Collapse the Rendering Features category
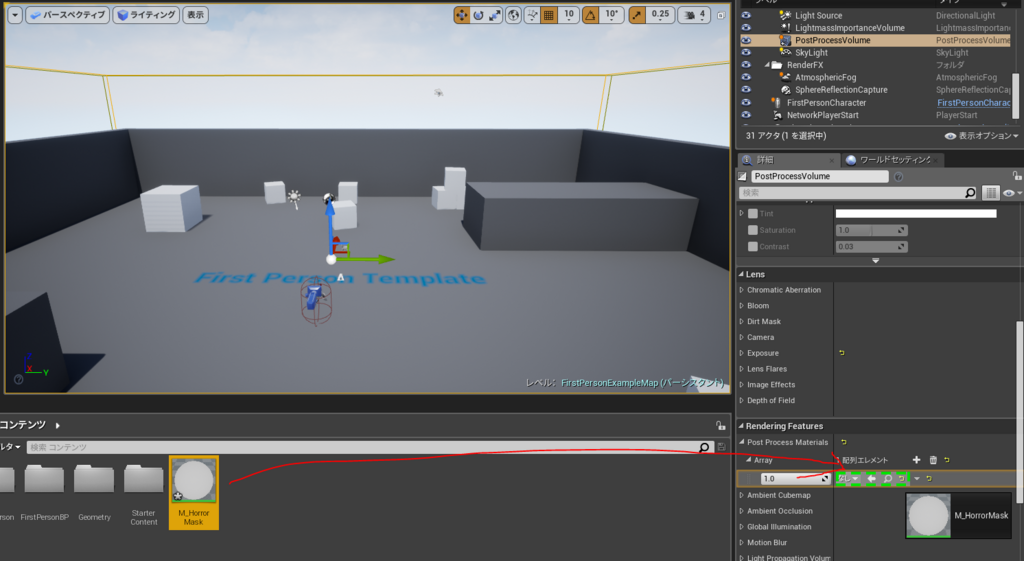The width and height of the screenshot is (1024, 561). click(741, 426)
